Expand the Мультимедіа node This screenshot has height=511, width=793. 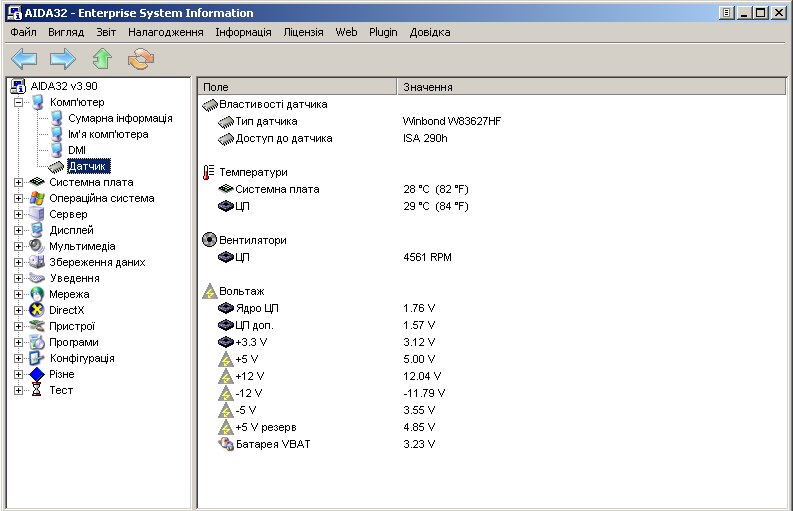19,246
